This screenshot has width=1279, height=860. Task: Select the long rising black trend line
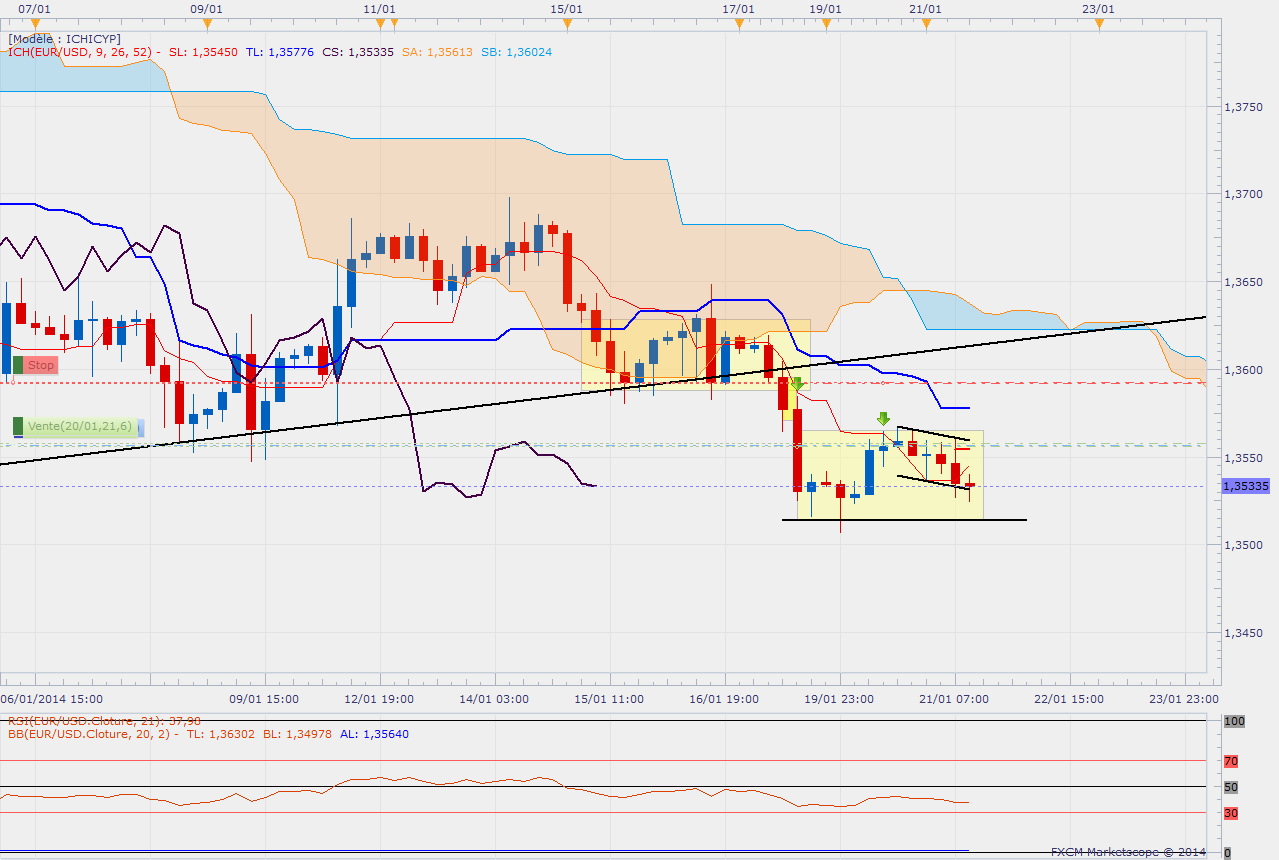603,391
